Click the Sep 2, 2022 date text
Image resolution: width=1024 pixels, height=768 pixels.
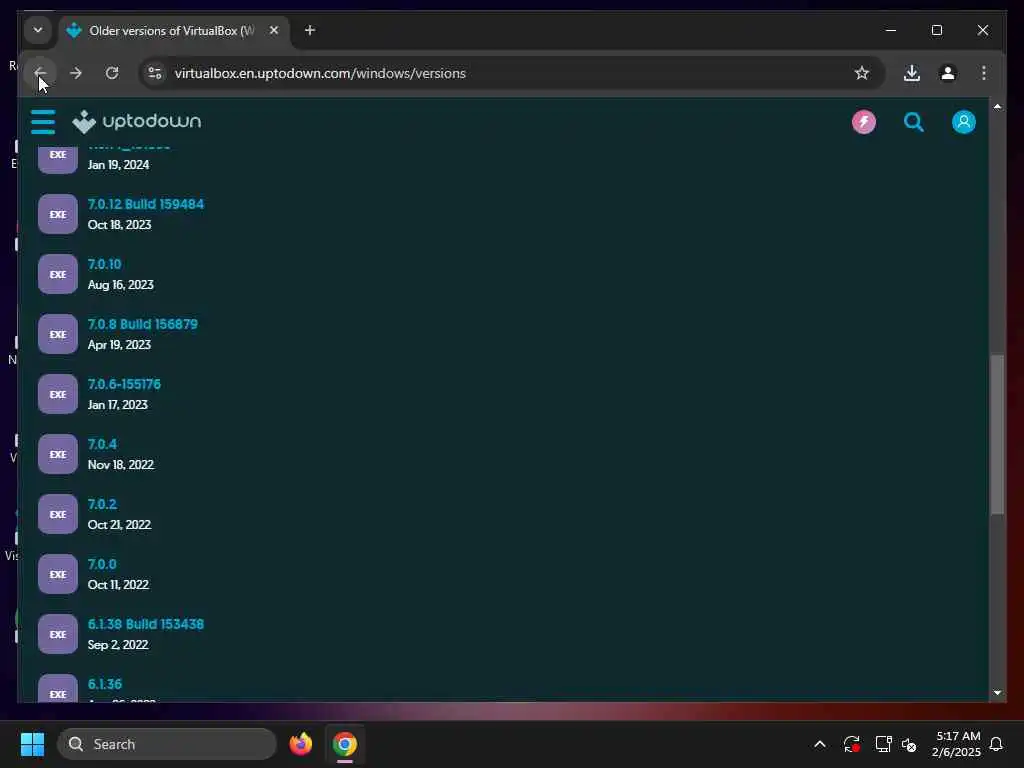pyautogui.click(x=118, y=645)
